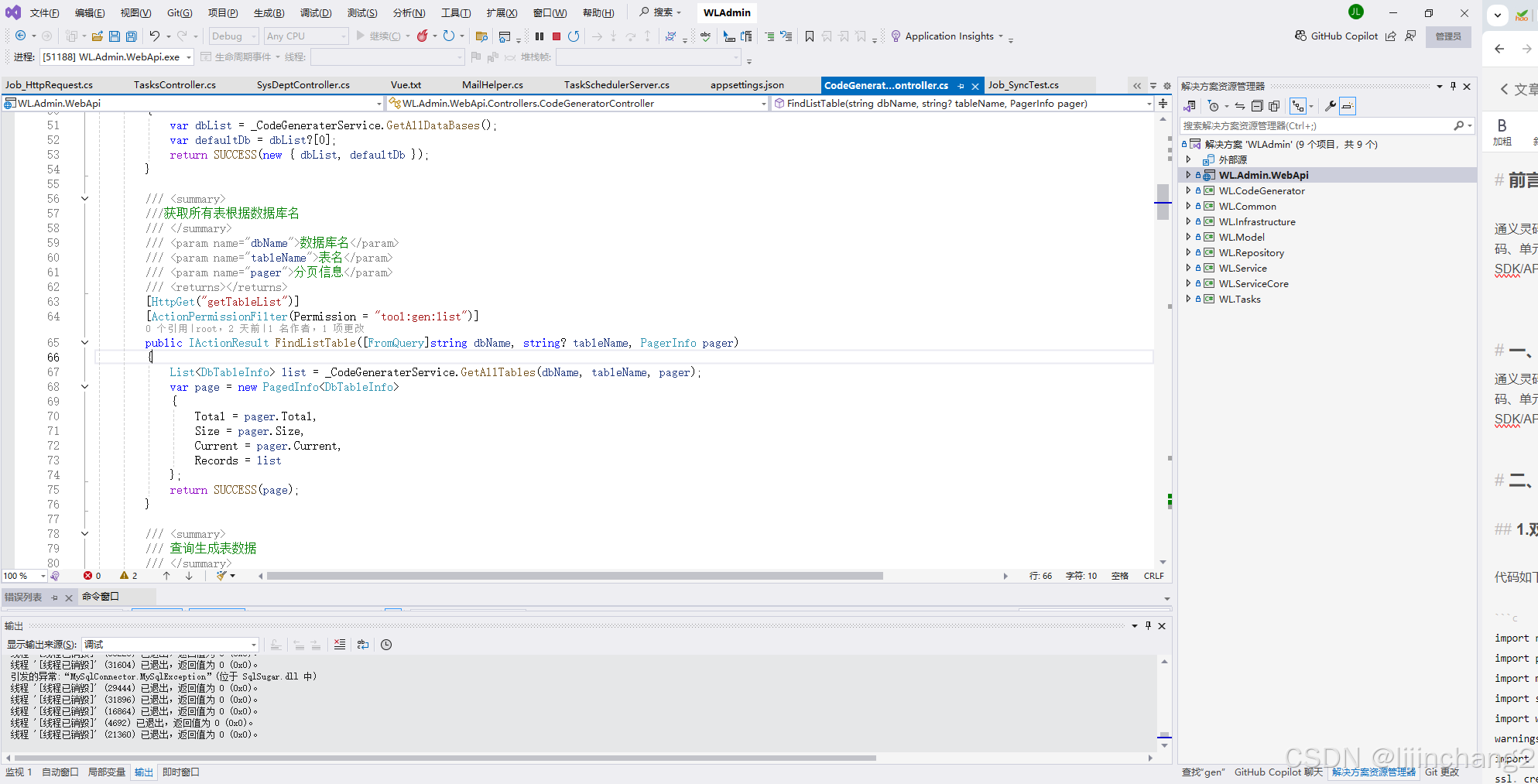Click the error count indicator

pyautogui.click(x=92, y=576)
